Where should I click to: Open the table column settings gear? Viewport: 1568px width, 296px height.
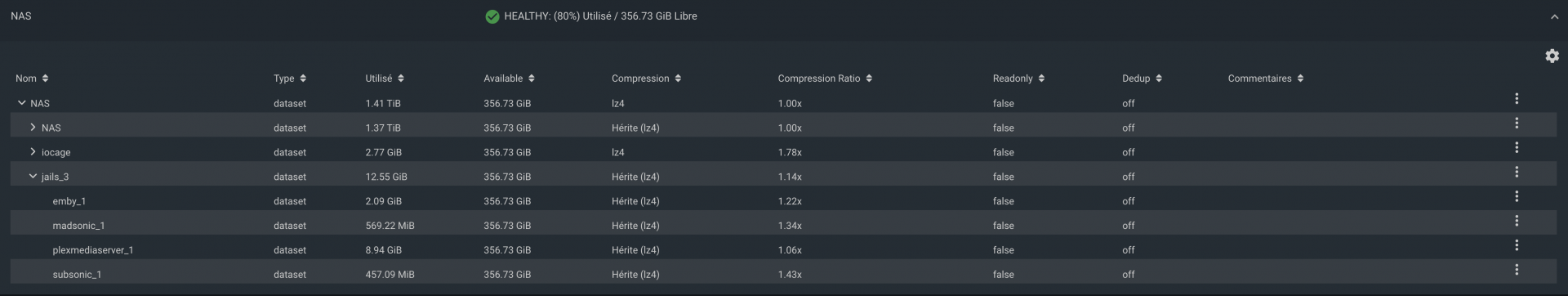(1552, 56)
